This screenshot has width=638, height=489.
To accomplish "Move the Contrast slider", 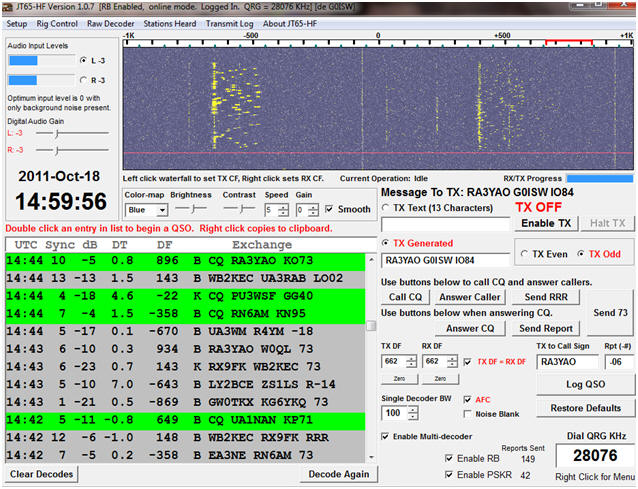I will [x=239, y=209].
